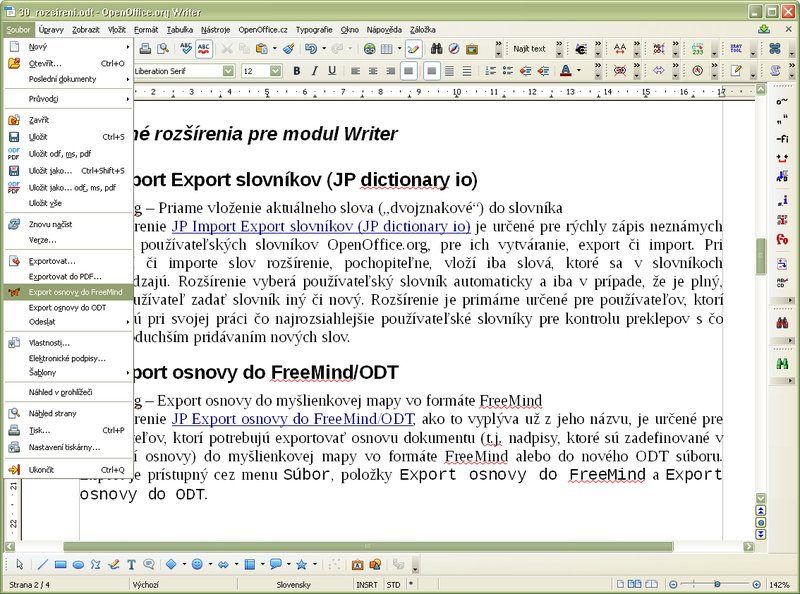Open the Navigator compass icon
Image resolution: width=800 pixels, height=594 pixels.
click(x=454, y=48)
